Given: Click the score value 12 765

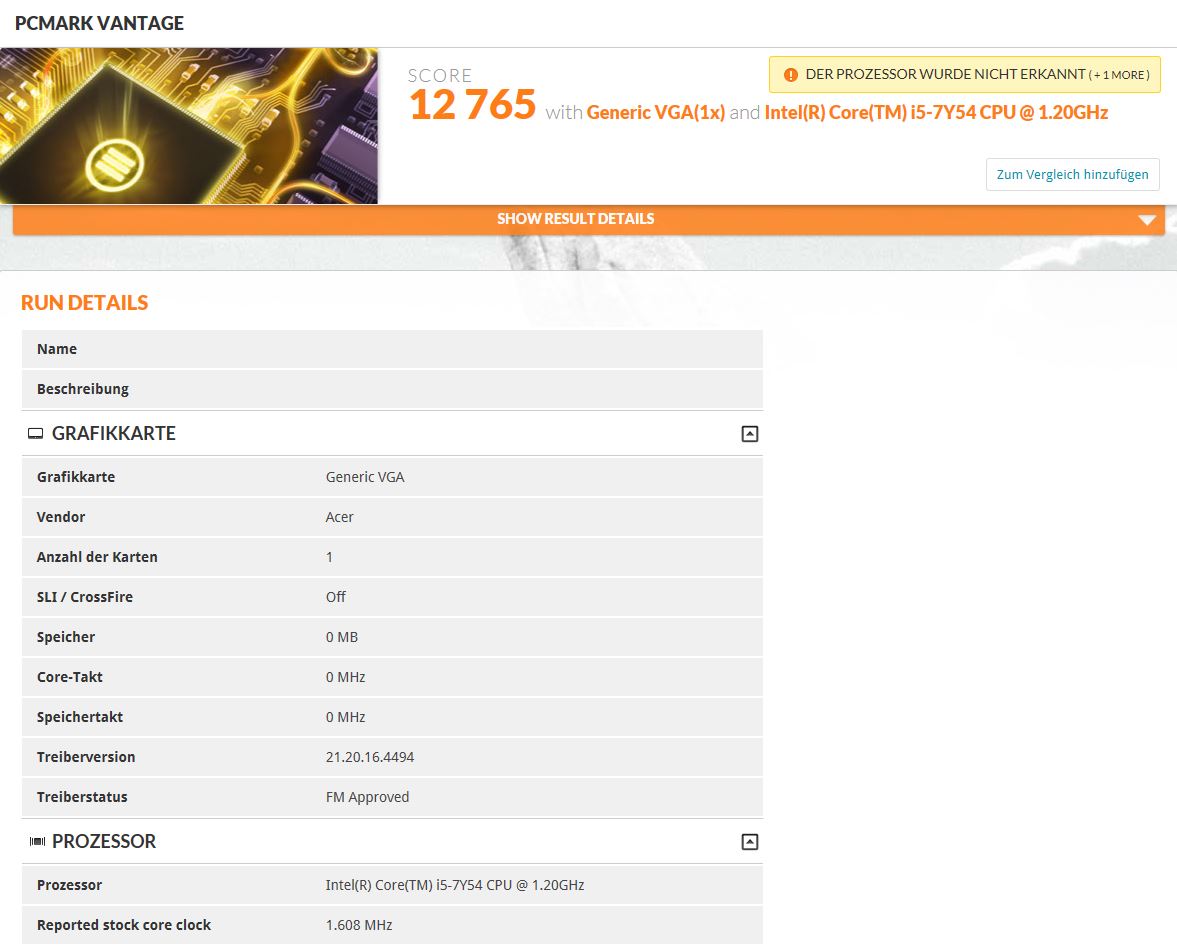Looking at the screenshot, I should 472,104.
